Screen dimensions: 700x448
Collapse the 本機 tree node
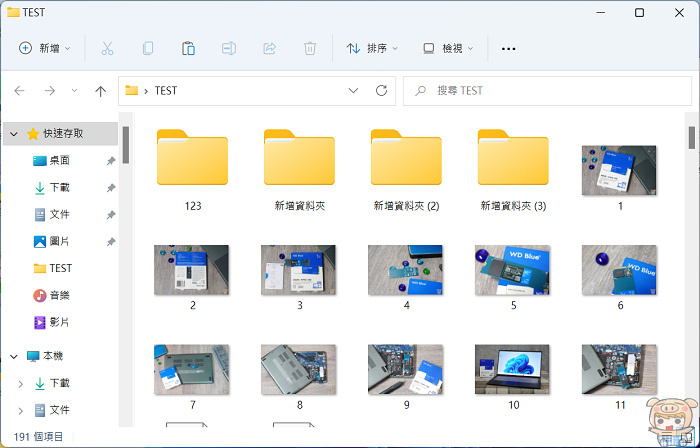(14, 357)
